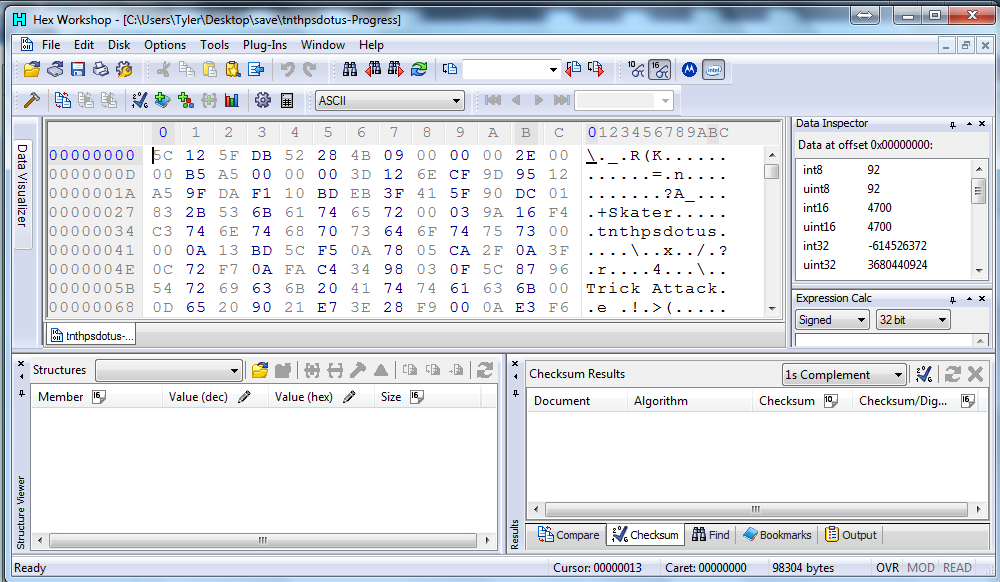Click the generate checksum icon in results panel
The image size is (1000, 582).
point(925,374)
